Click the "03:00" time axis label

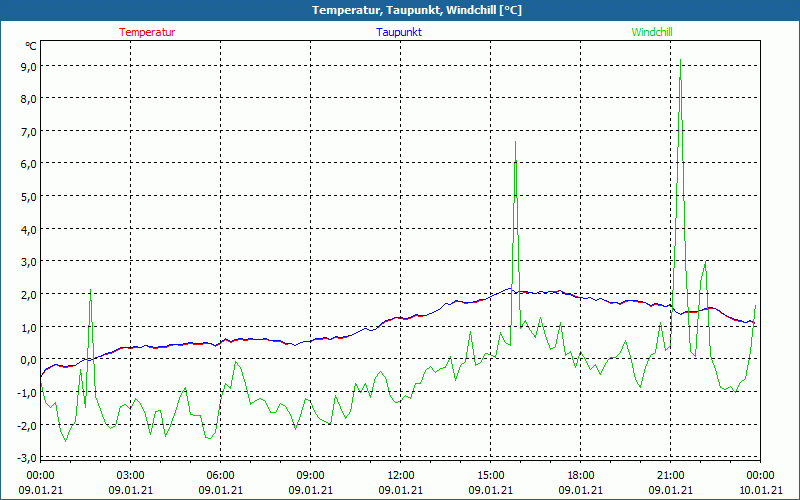point(131,476)
